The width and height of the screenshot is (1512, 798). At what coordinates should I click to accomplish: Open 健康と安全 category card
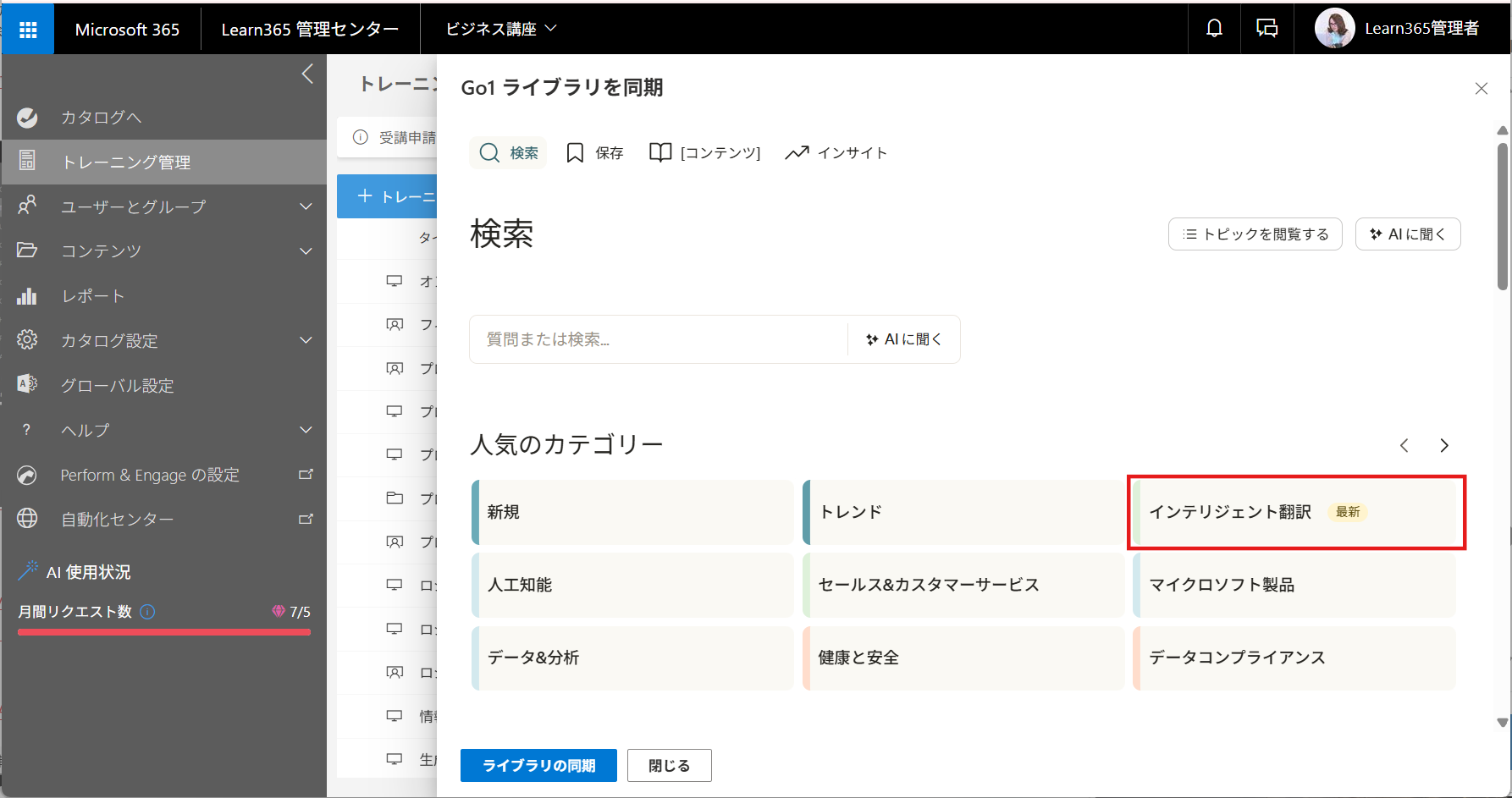click(963, 658)
